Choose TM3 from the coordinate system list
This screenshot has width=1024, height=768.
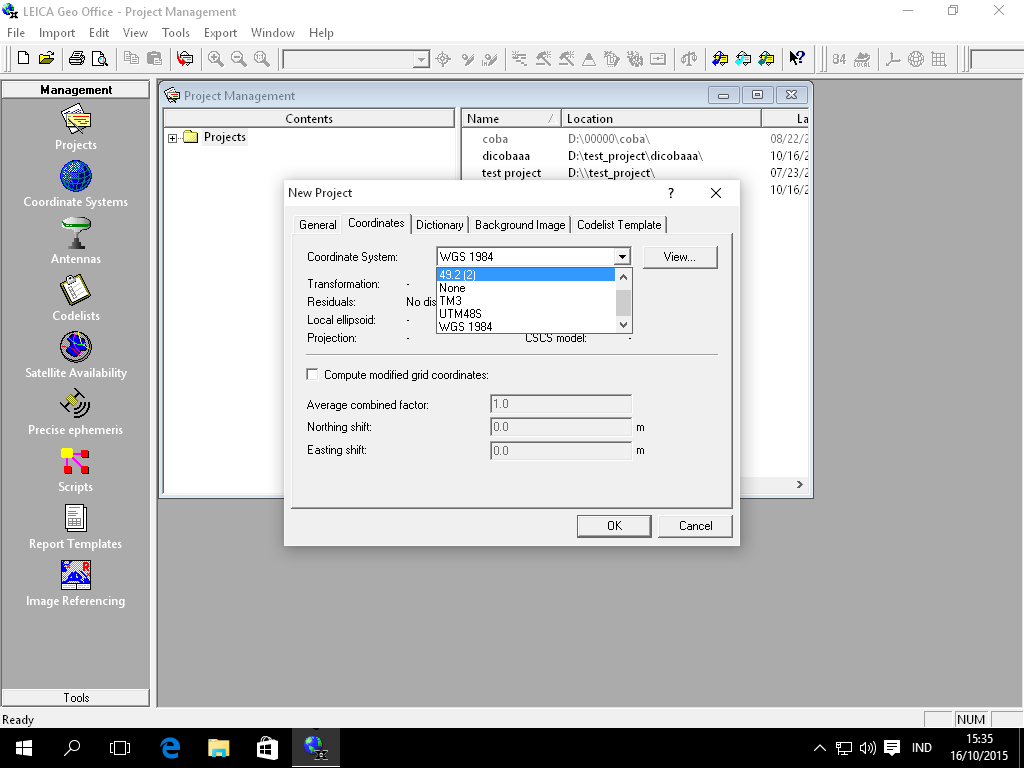[x=526, y=301]
